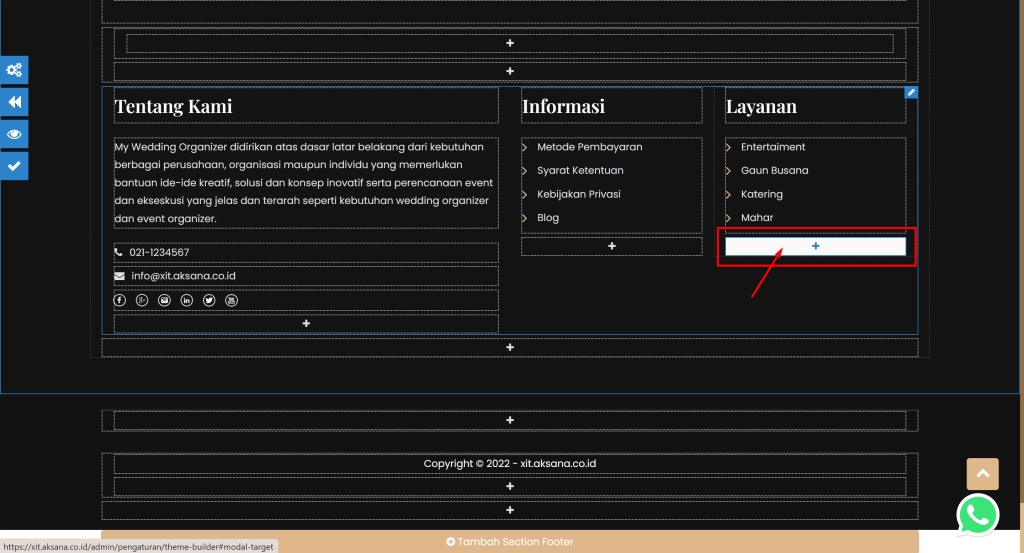
Task: Click the scroll-to-top arrow button
Action: point(982,474)
